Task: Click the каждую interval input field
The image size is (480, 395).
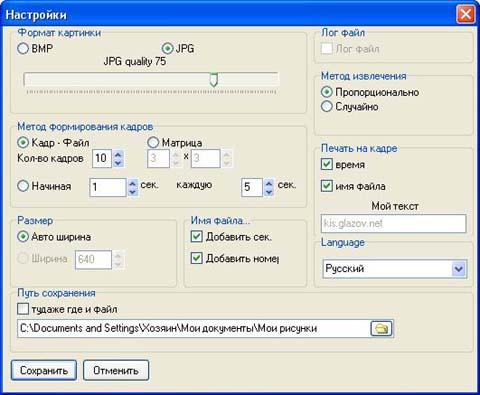Action: (252, 187)
